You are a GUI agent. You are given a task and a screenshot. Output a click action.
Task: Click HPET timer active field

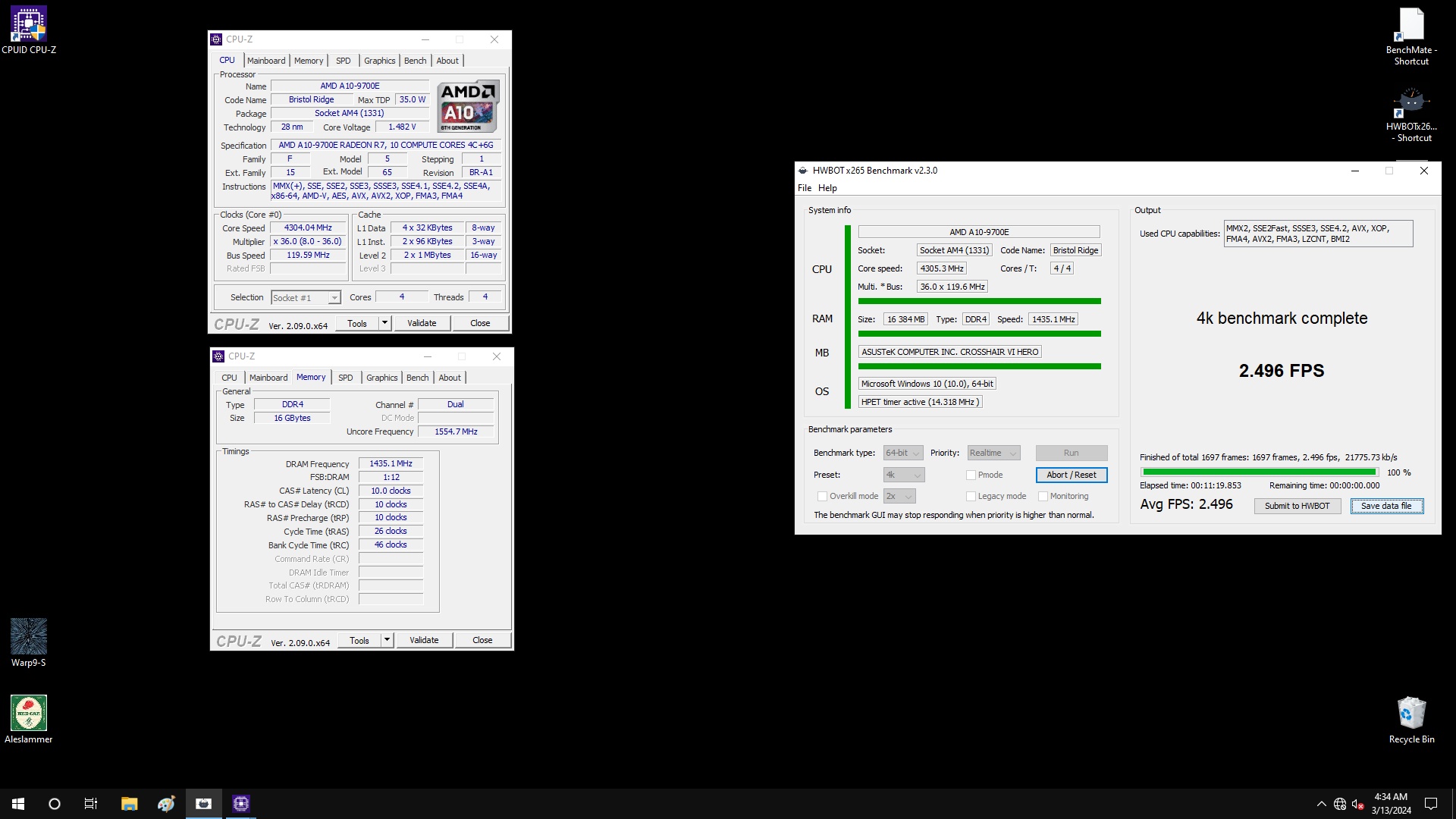[920, 402]
